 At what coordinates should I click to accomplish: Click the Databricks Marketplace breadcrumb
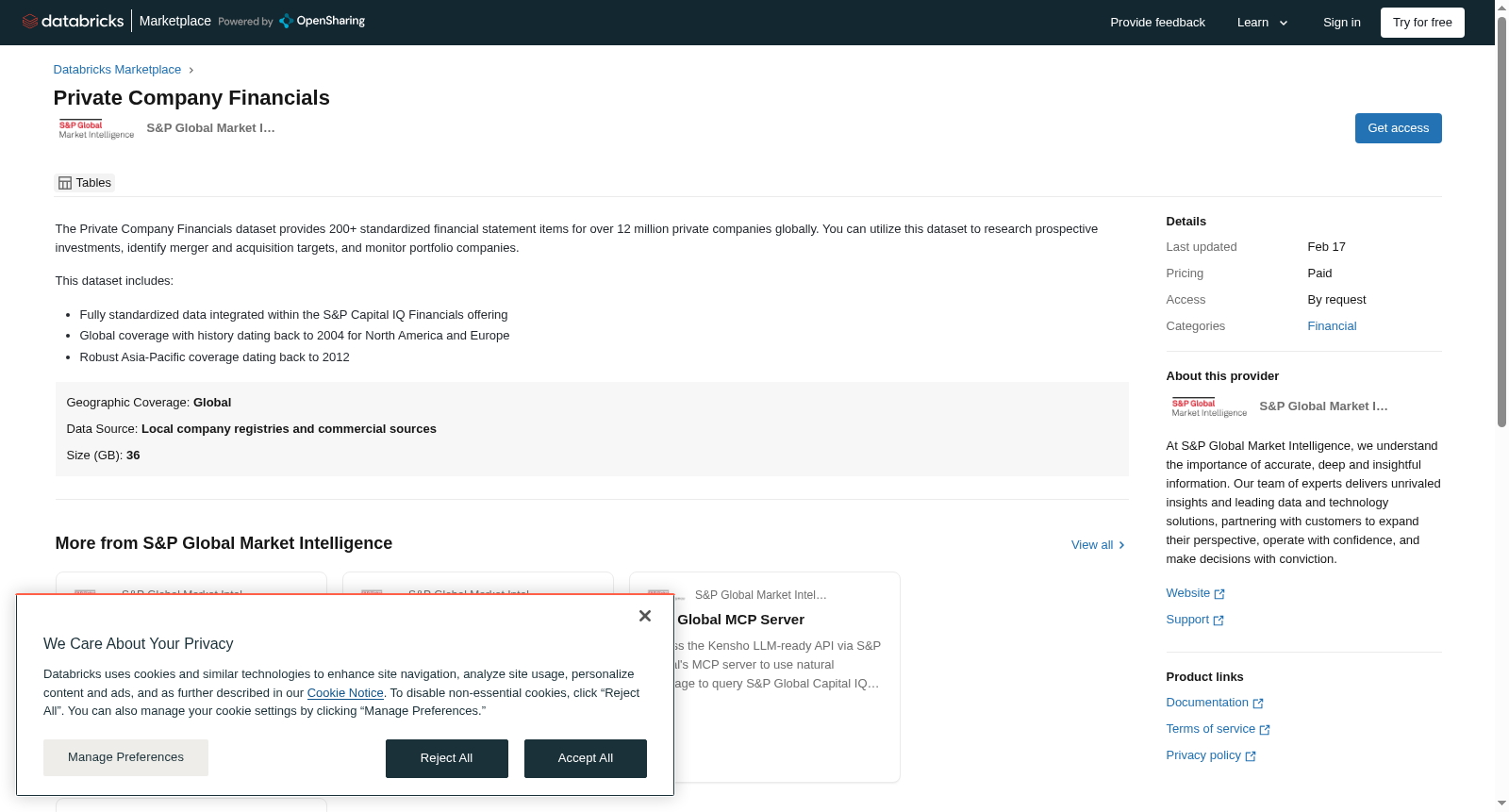(x=117, y=70)
